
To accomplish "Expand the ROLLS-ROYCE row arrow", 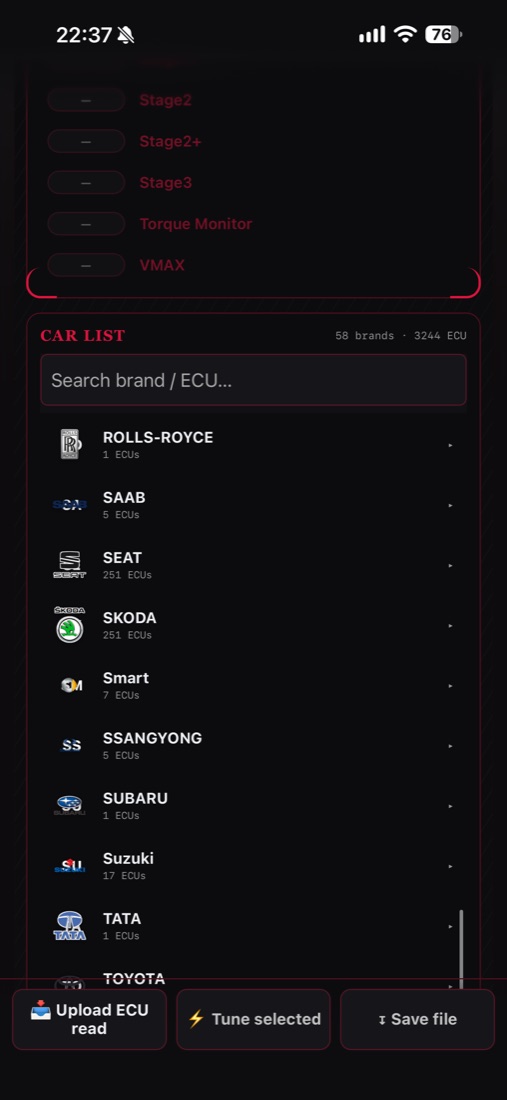I will 450,445.
